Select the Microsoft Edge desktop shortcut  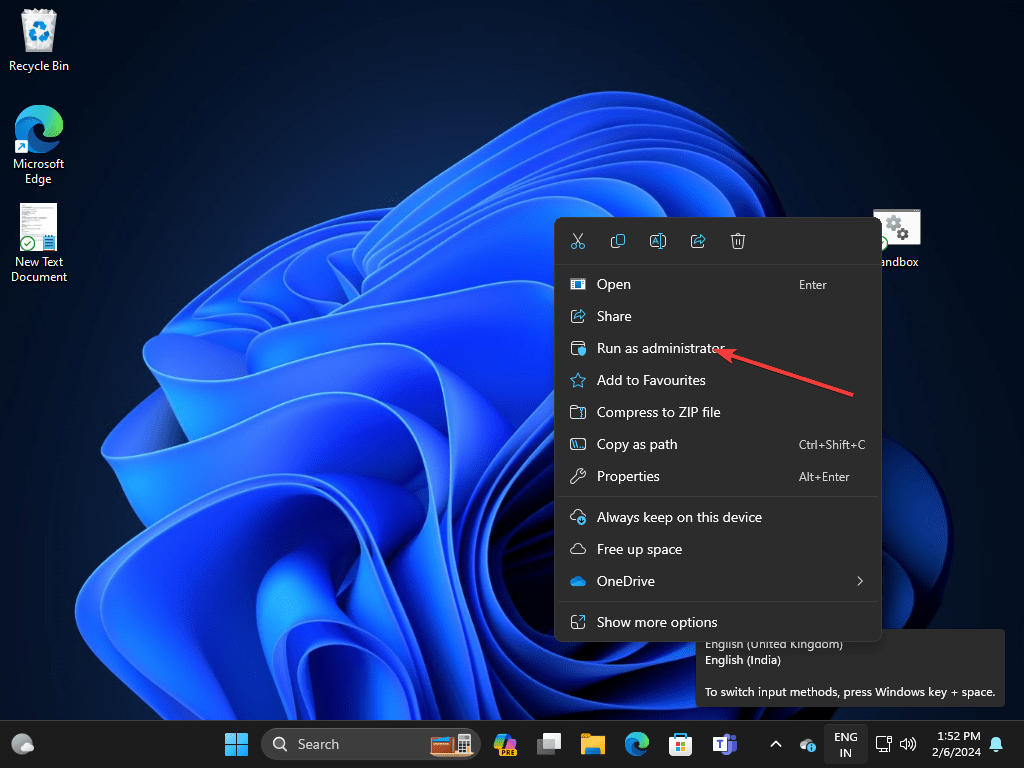point(39,145)
